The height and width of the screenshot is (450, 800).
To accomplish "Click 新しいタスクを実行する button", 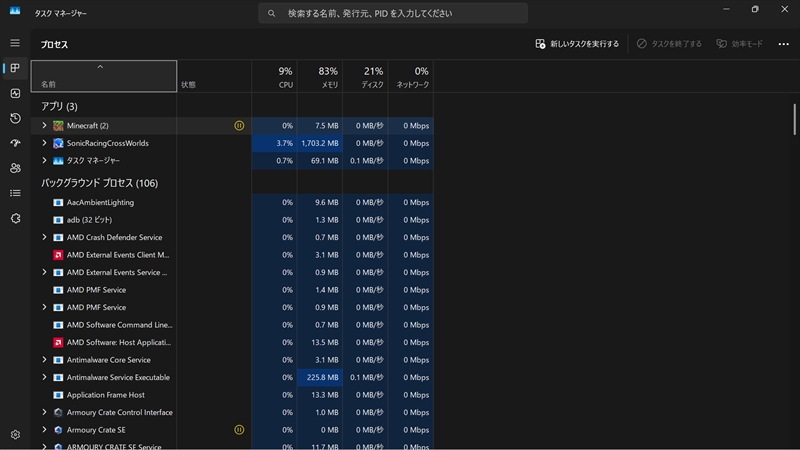I will 578,44.
